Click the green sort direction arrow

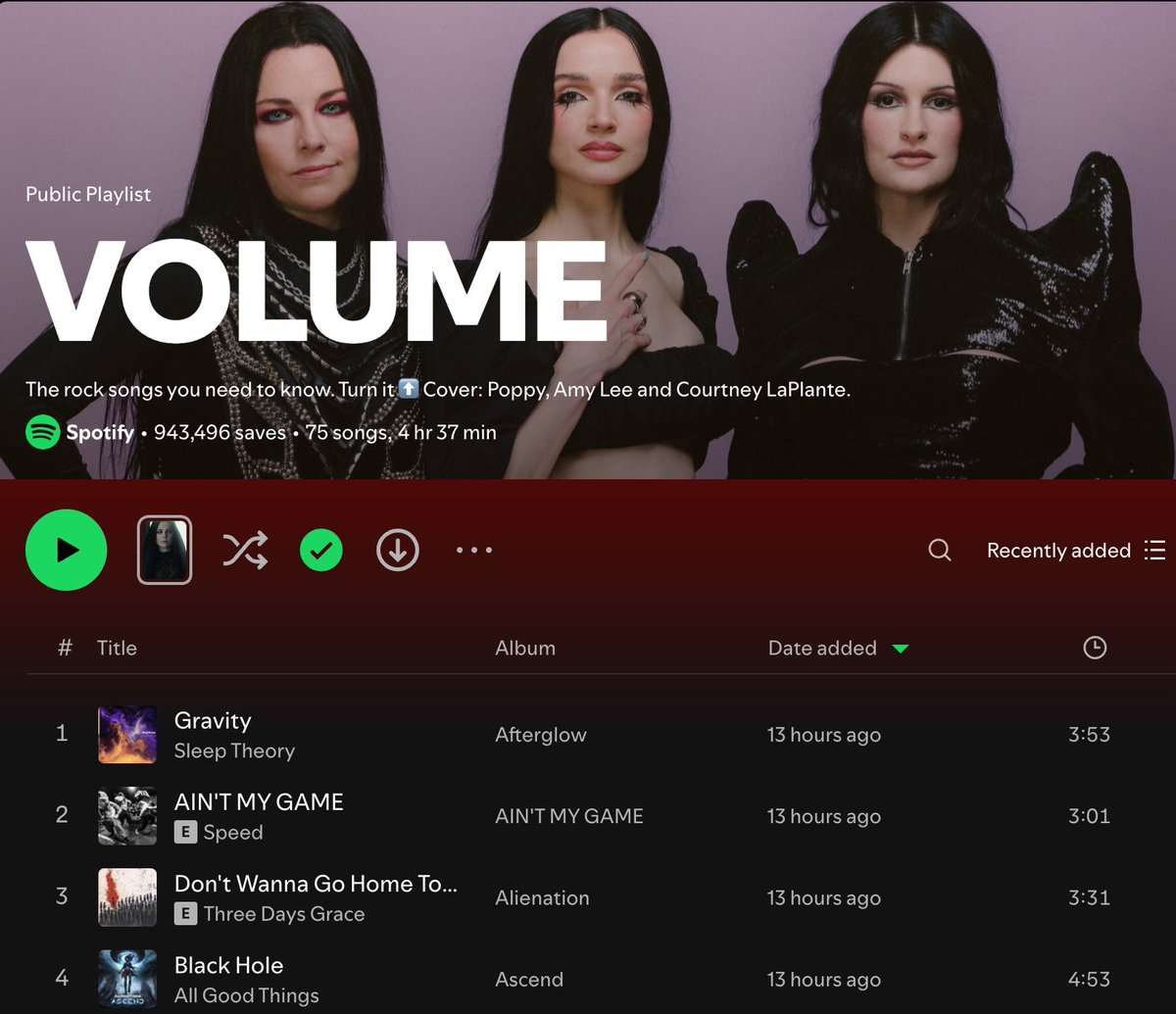pyautogui.click(x=901, y=649)
